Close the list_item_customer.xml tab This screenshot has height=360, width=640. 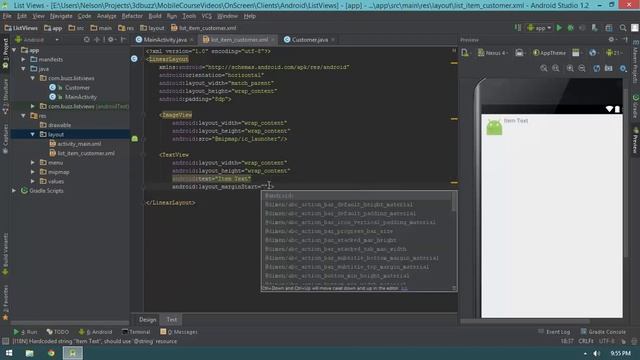(x=273, y=40)
